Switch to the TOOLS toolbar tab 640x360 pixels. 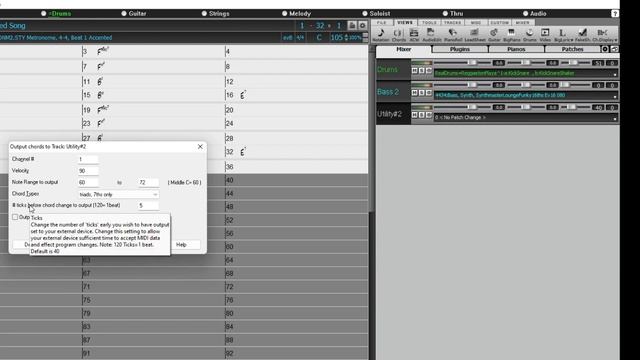[x=429, y=22]
